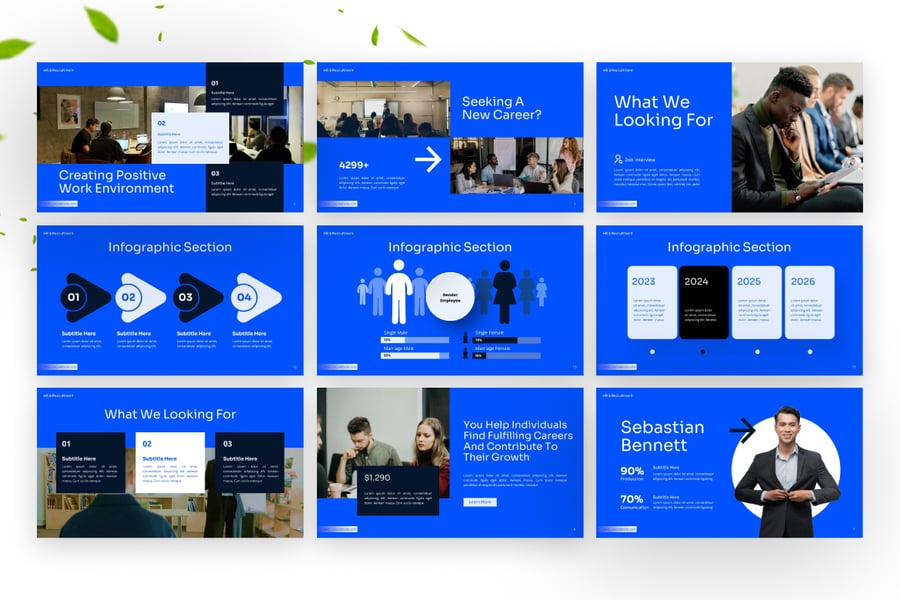Click the black arrow next to Sebastian Bennett
This screenshot has height=600, width=900.
click(742, 431)
